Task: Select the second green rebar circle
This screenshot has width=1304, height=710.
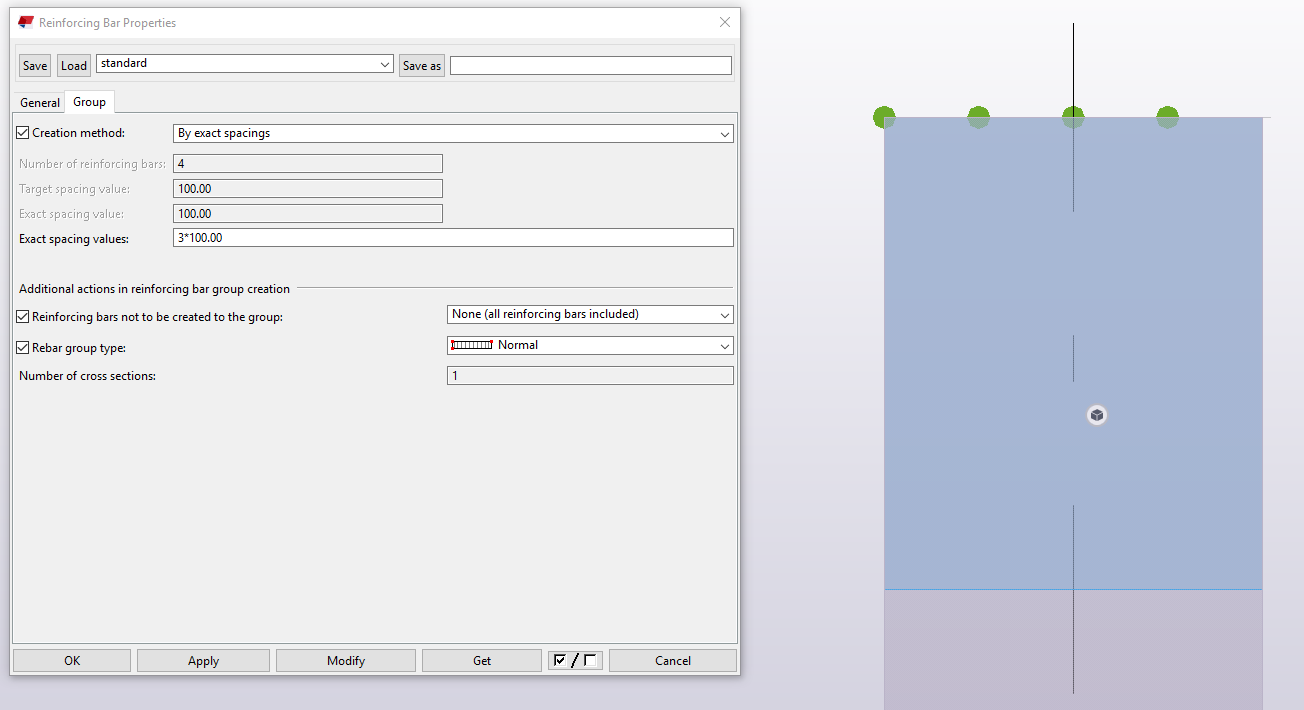Action: (x=979, y=117)
